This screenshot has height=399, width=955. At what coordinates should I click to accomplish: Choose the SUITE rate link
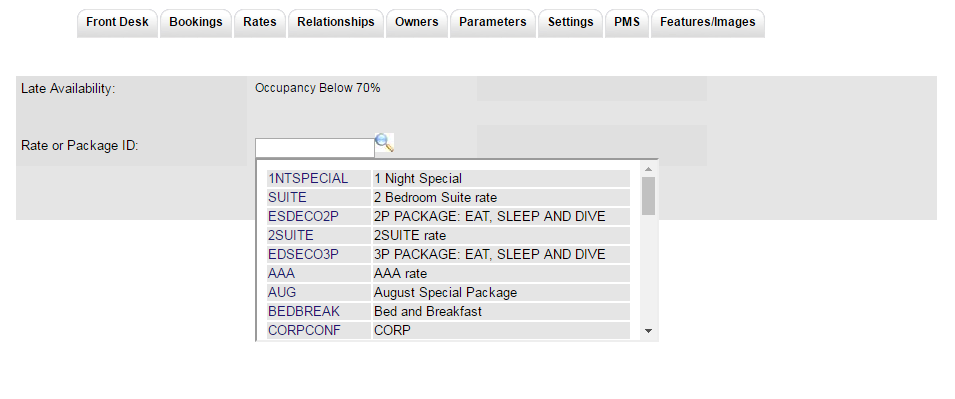pos(287,197)
